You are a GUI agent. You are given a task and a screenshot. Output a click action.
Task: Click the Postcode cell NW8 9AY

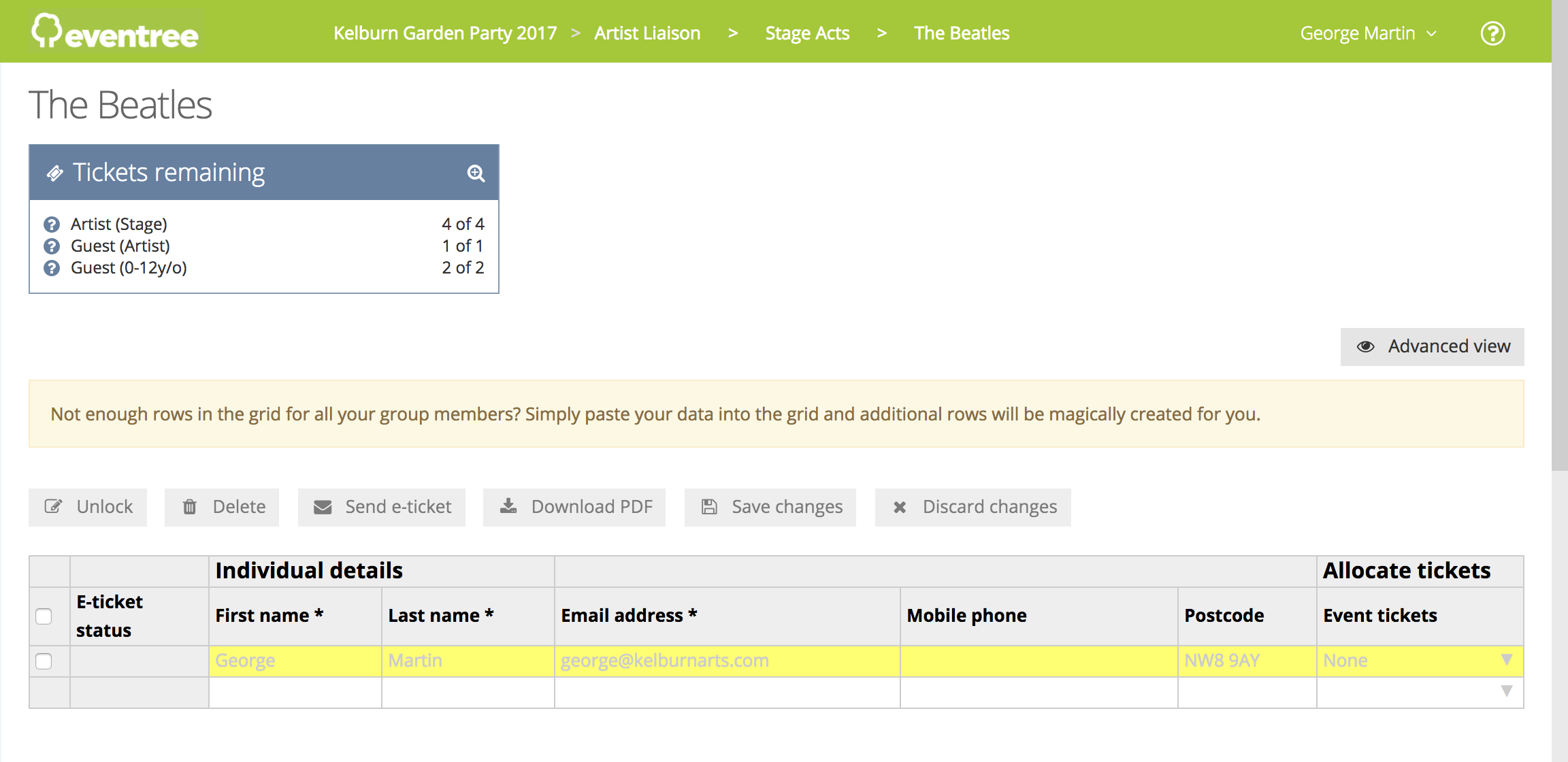[1247, 661]
